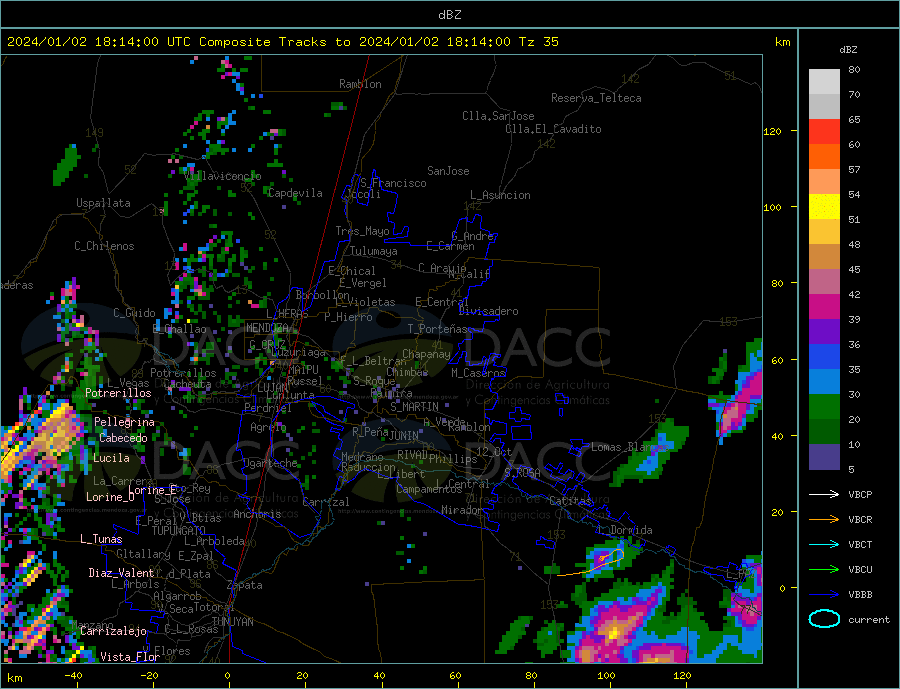Click the white Lucila label
The width and height of the screenshot is (900, 689).
click(111, 458)
